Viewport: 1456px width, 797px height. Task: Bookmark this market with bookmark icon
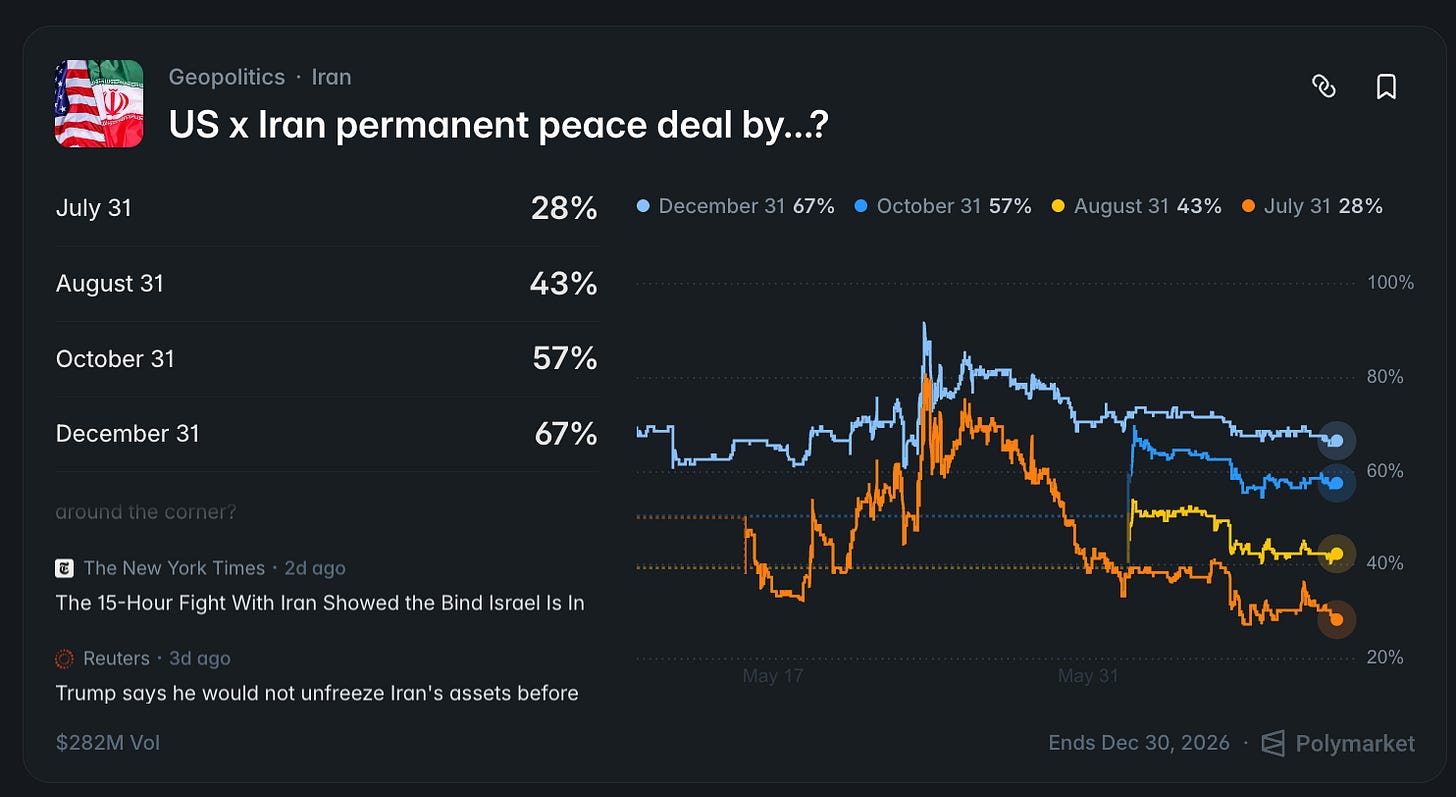[x=1386, y=87]
